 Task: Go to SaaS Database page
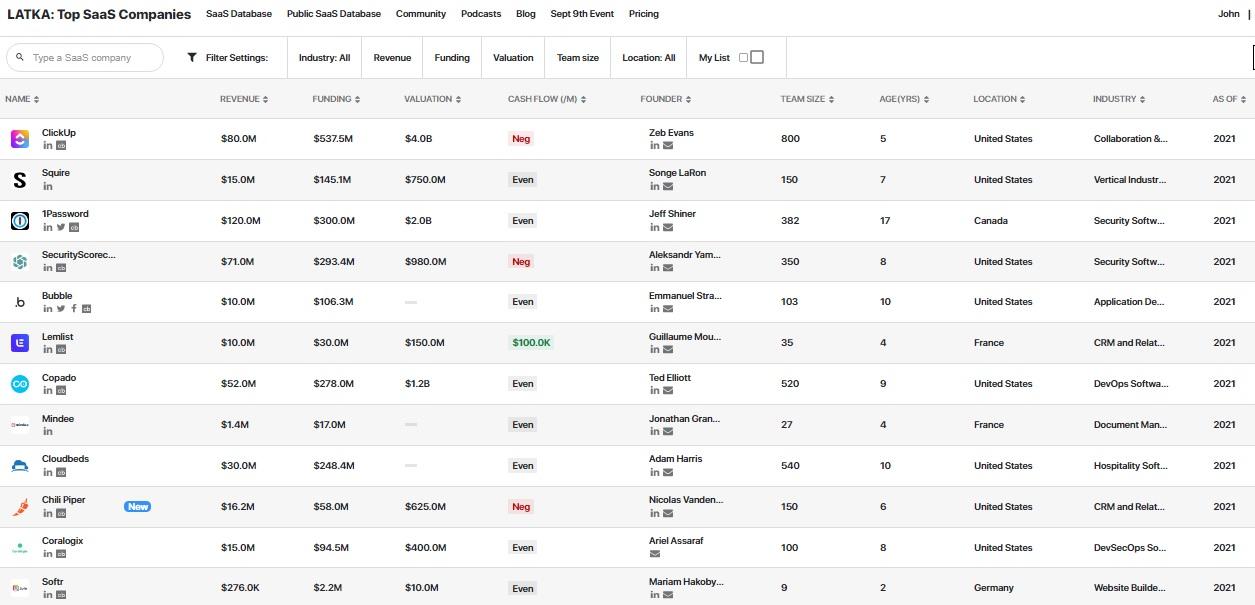tap(239, 14)
